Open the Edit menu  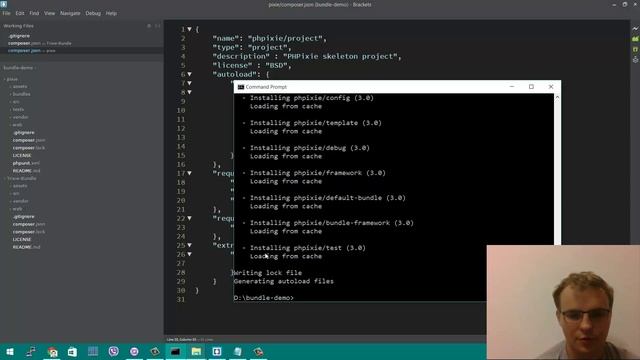pyautogui.click(x=20, y=13)
